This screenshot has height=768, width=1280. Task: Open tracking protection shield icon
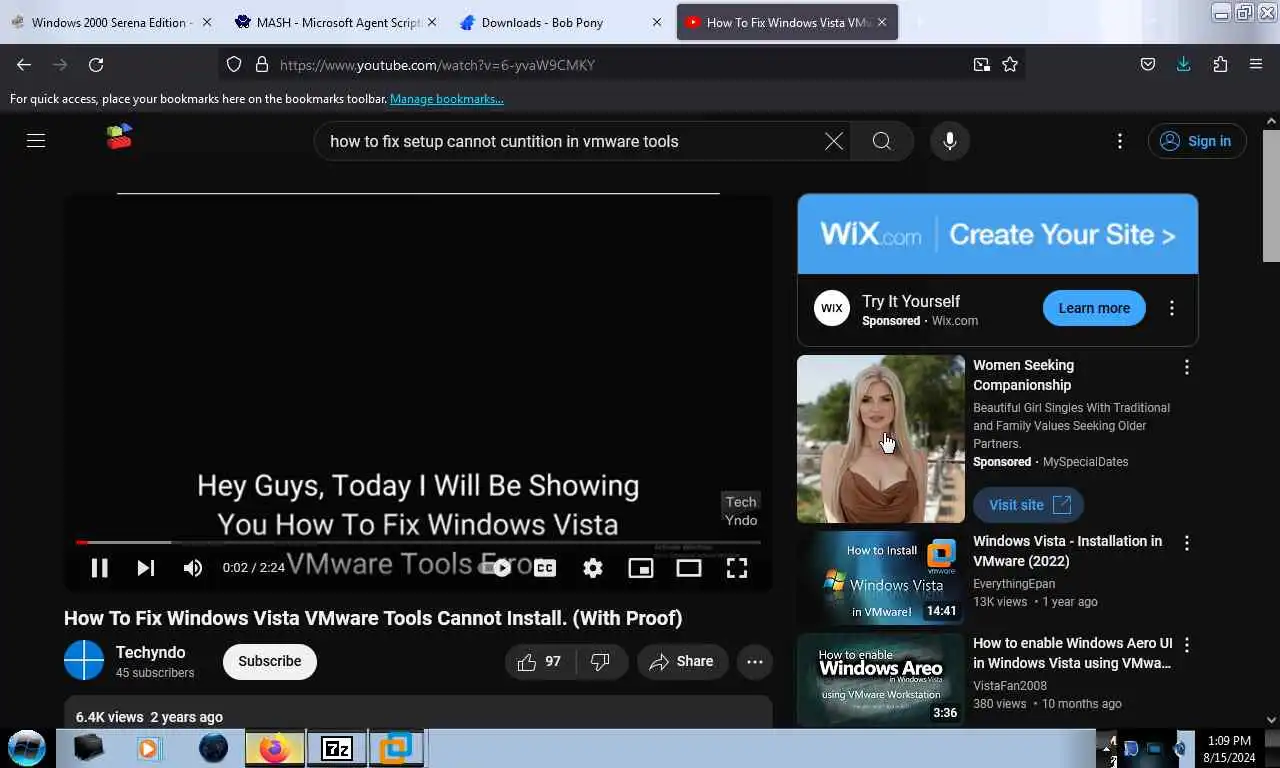(x=234, y=64)
